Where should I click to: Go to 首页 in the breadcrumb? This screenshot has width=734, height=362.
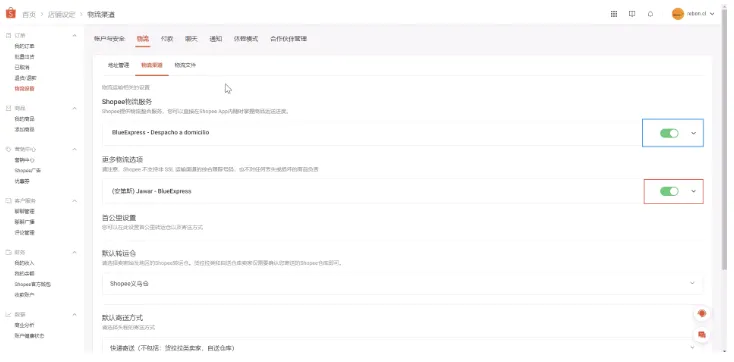pyautogui.click(x=29, y=15)
